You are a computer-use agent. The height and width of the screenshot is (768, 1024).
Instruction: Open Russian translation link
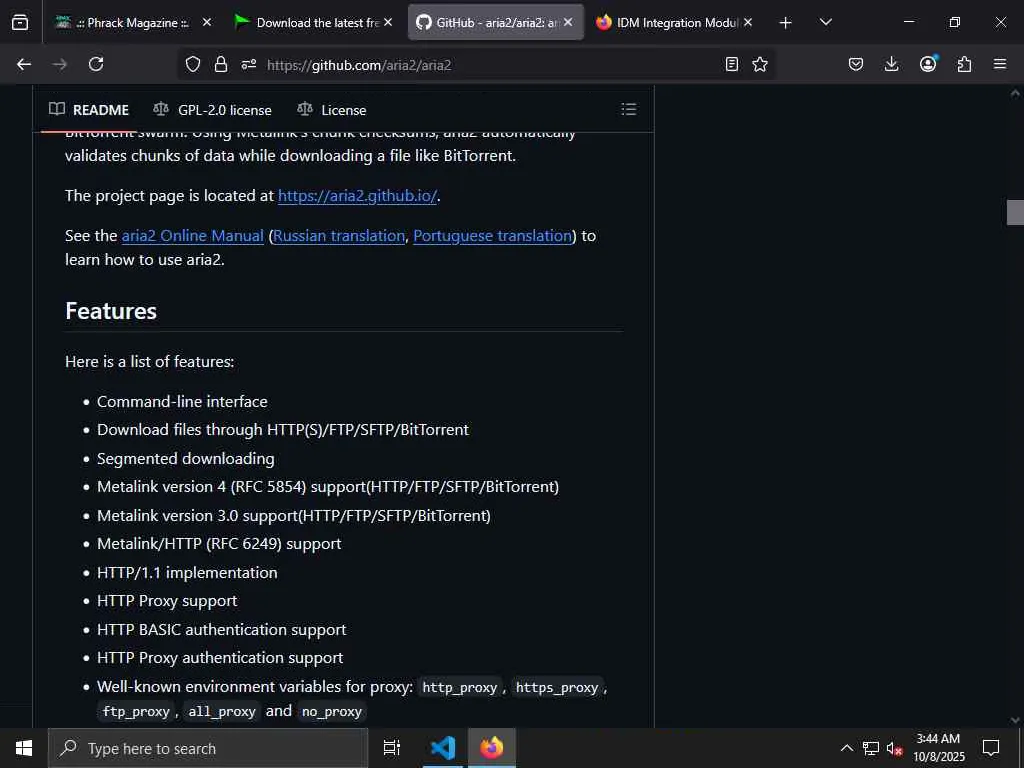click(x=339, y=236)
